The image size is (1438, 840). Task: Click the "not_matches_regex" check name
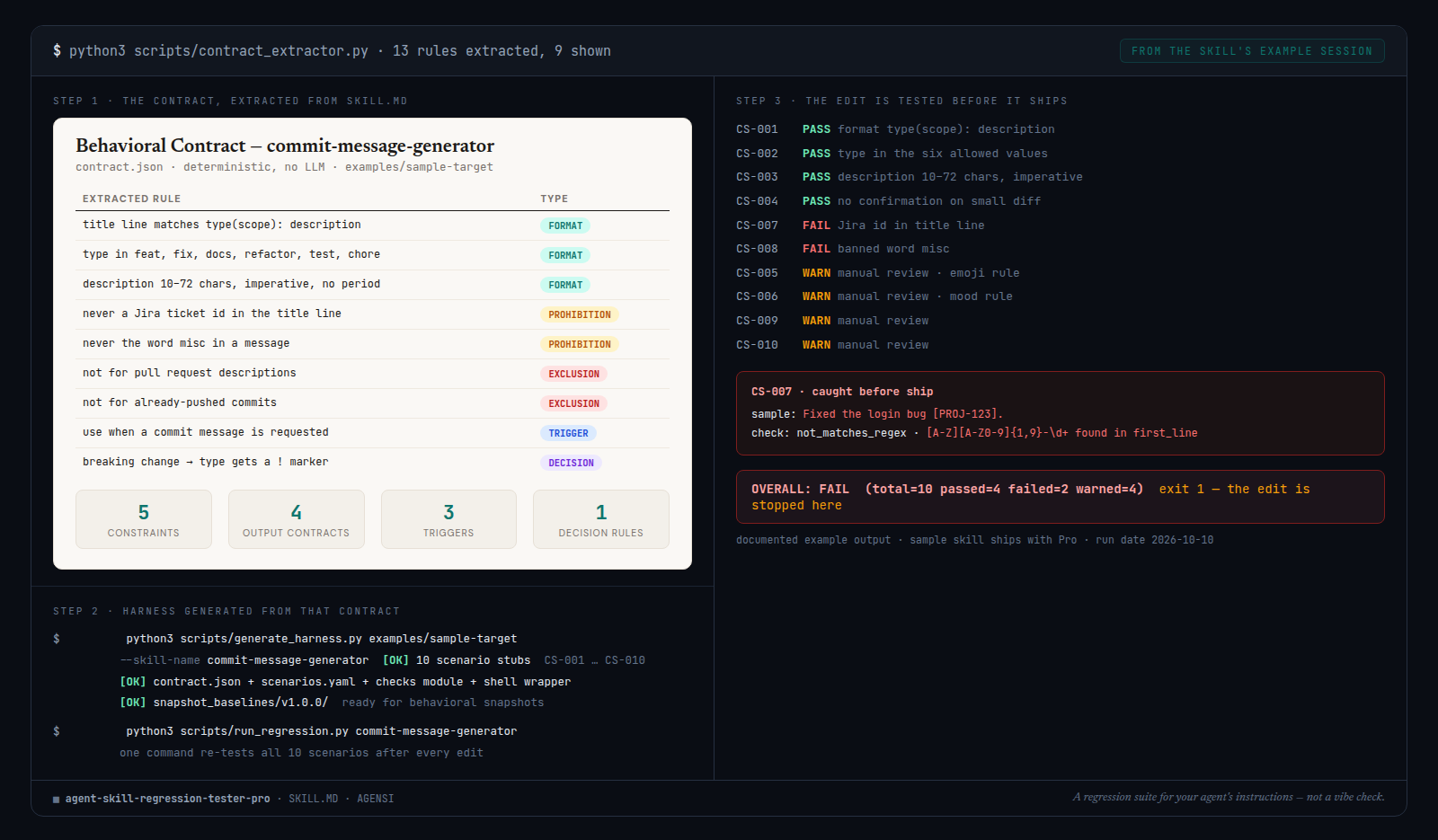(851, 433)
